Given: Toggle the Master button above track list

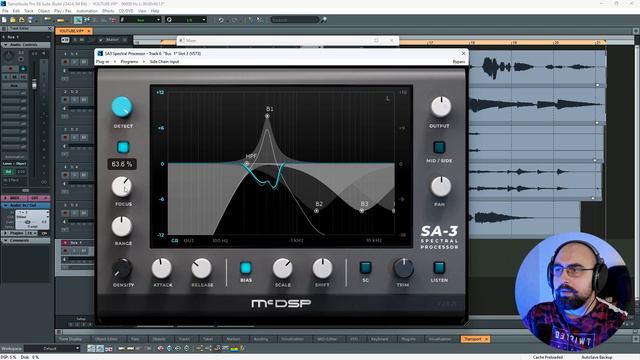Looking at the screenshot, I should [x=112, y=40].
